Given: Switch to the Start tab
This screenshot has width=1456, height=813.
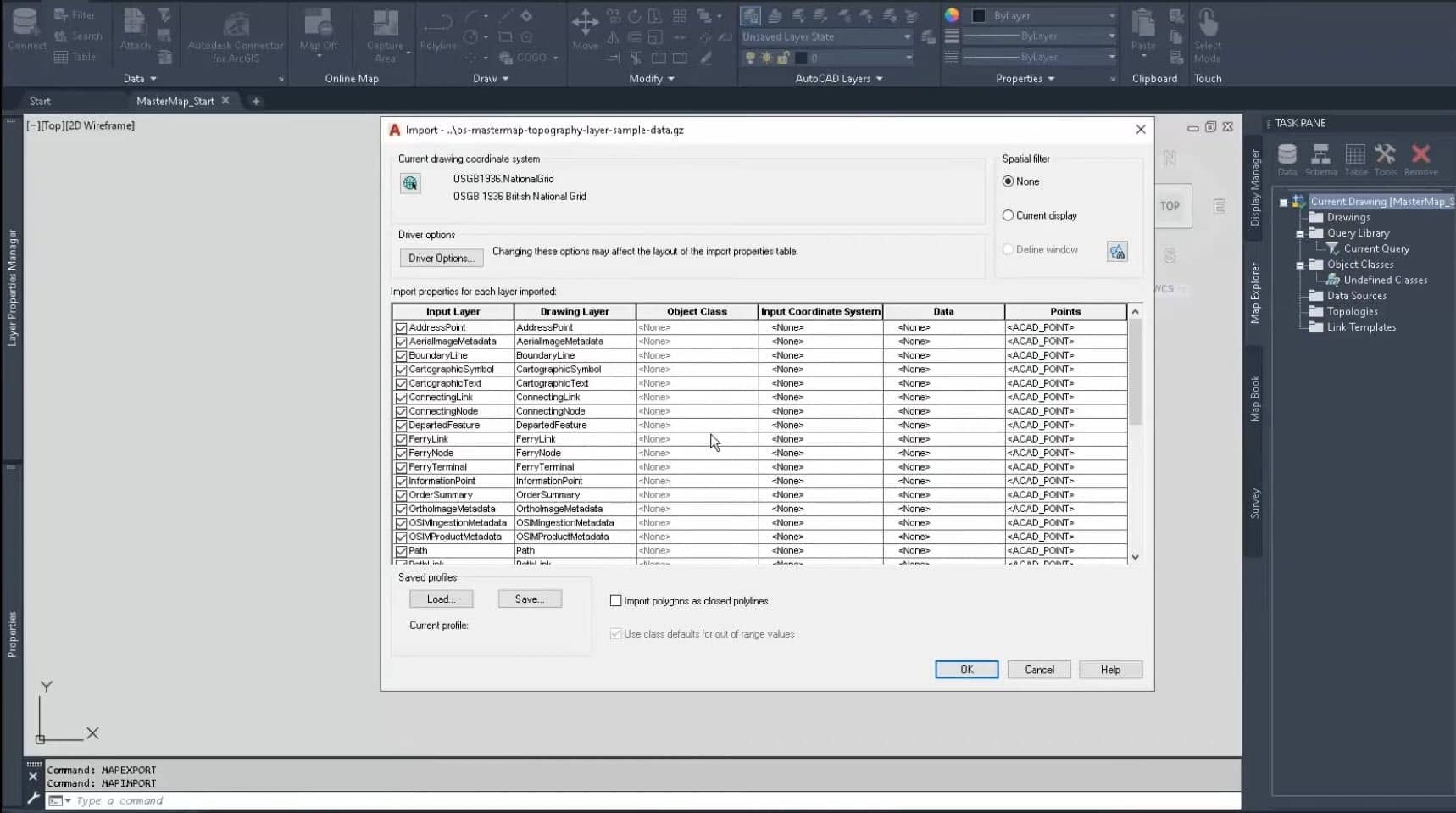Looking at the screenshot, I should (40, 101).
